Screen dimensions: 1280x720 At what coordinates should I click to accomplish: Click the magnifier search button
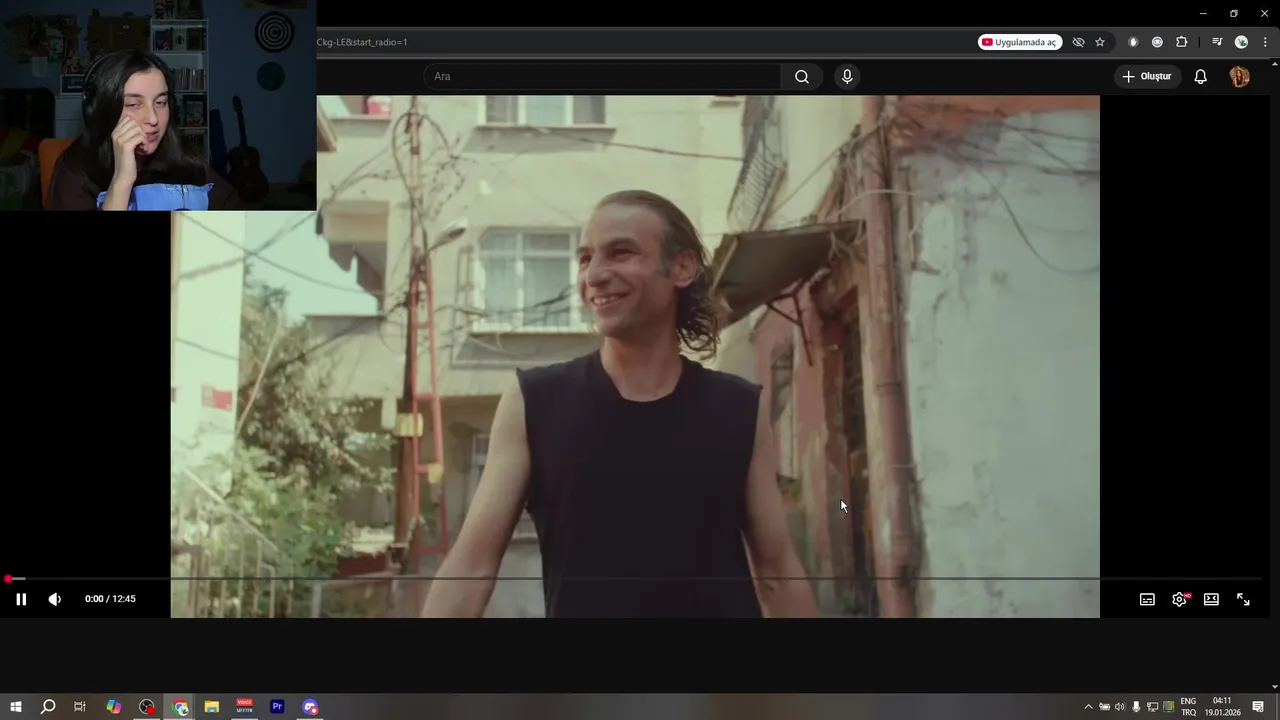coord(802,76)
